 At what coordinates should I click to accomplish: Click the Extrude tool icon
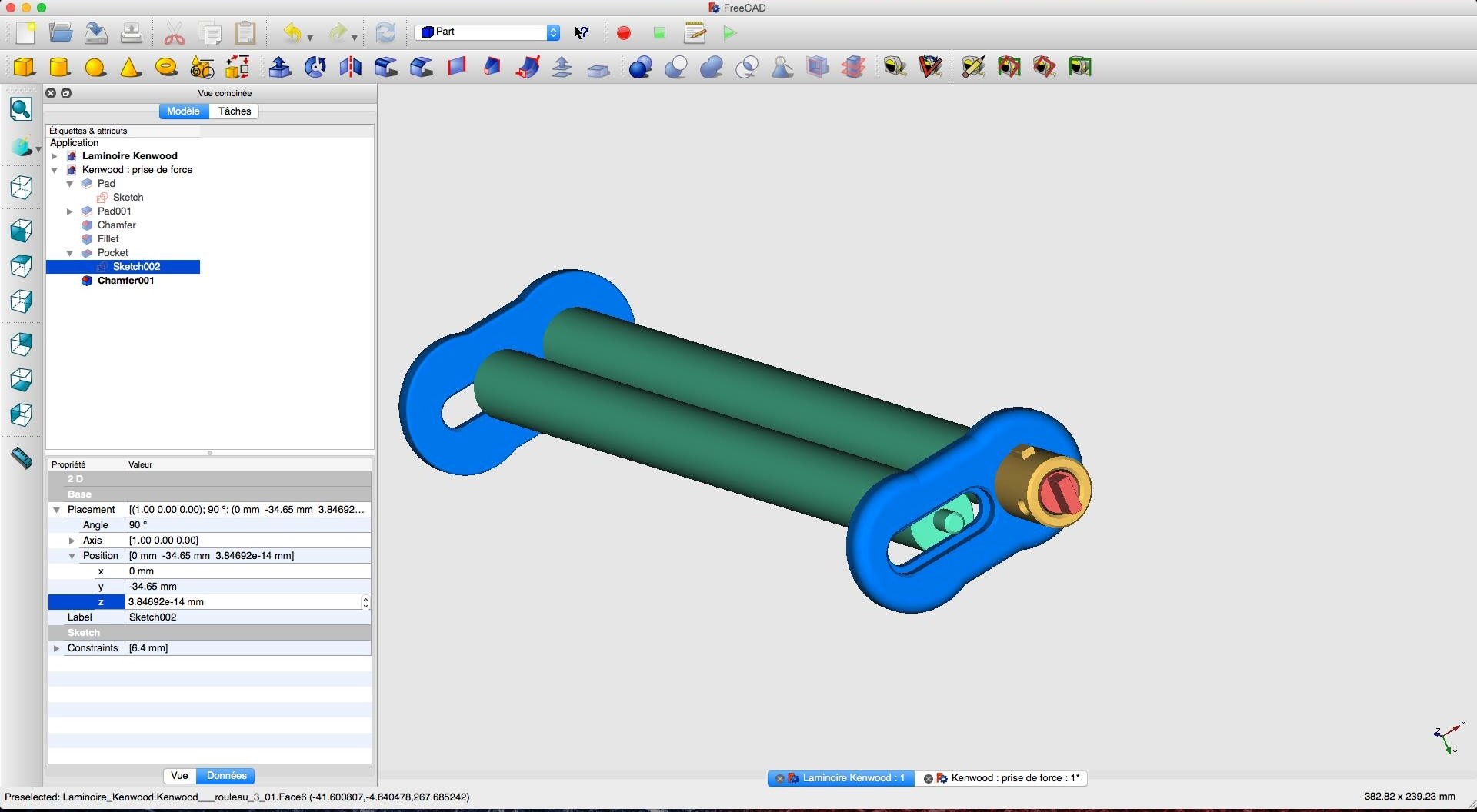pos(279,67)
